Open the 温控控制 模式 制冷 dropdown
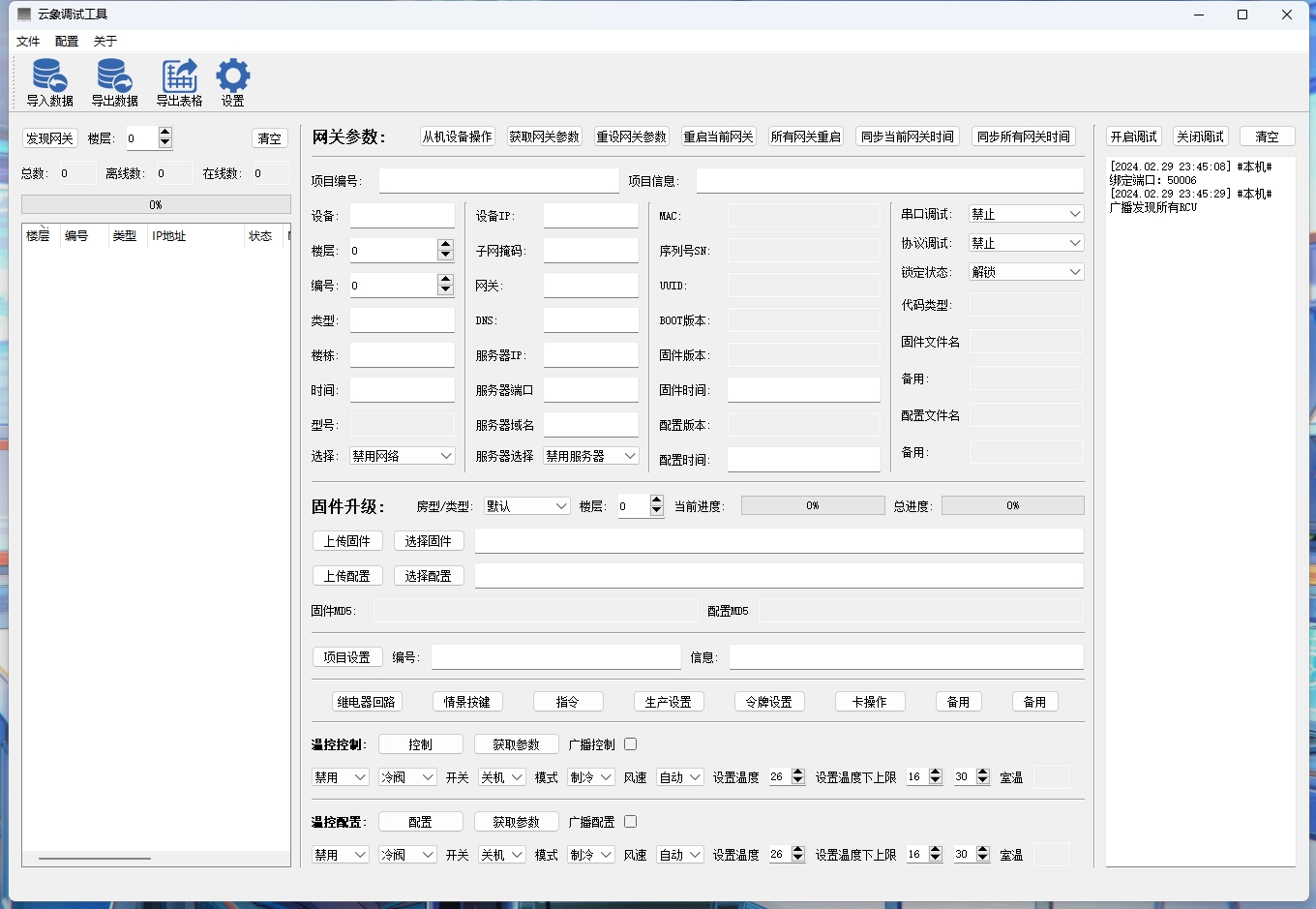 click(x=591, y=777)
